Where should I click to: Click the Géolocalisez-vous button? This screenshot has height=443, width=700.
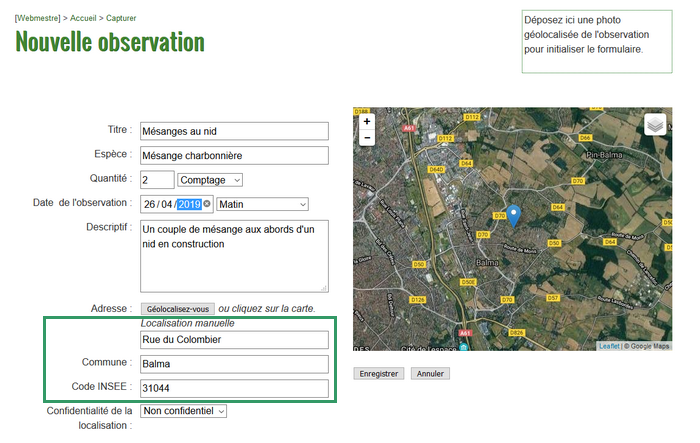pyautogui.click(x=177, y=309)
